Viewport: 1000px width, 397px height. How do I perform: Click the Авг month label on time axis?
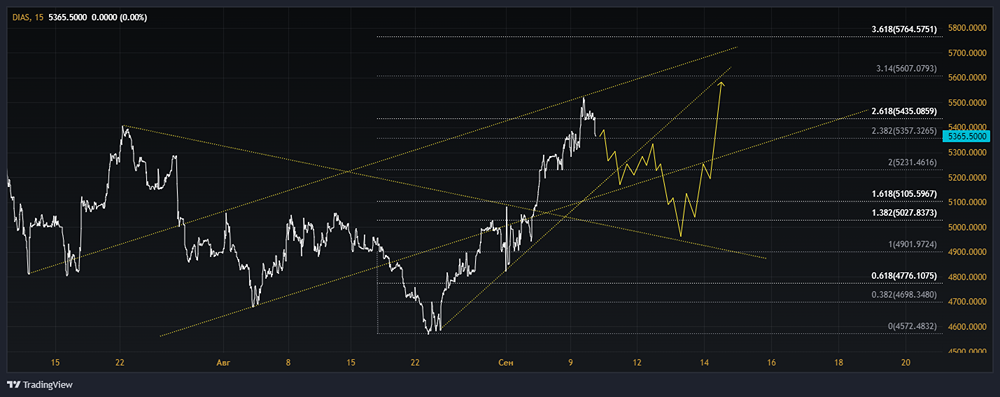(223, 363)
